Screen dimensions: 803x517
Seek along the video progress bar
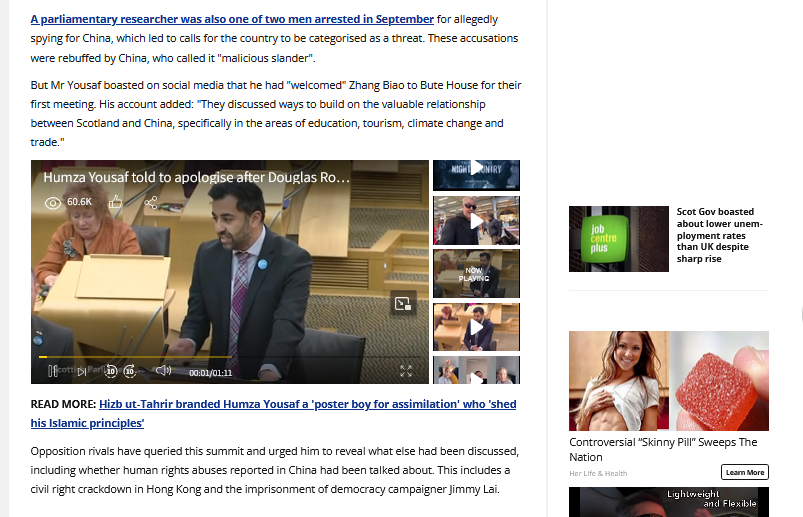coord(229,357)
